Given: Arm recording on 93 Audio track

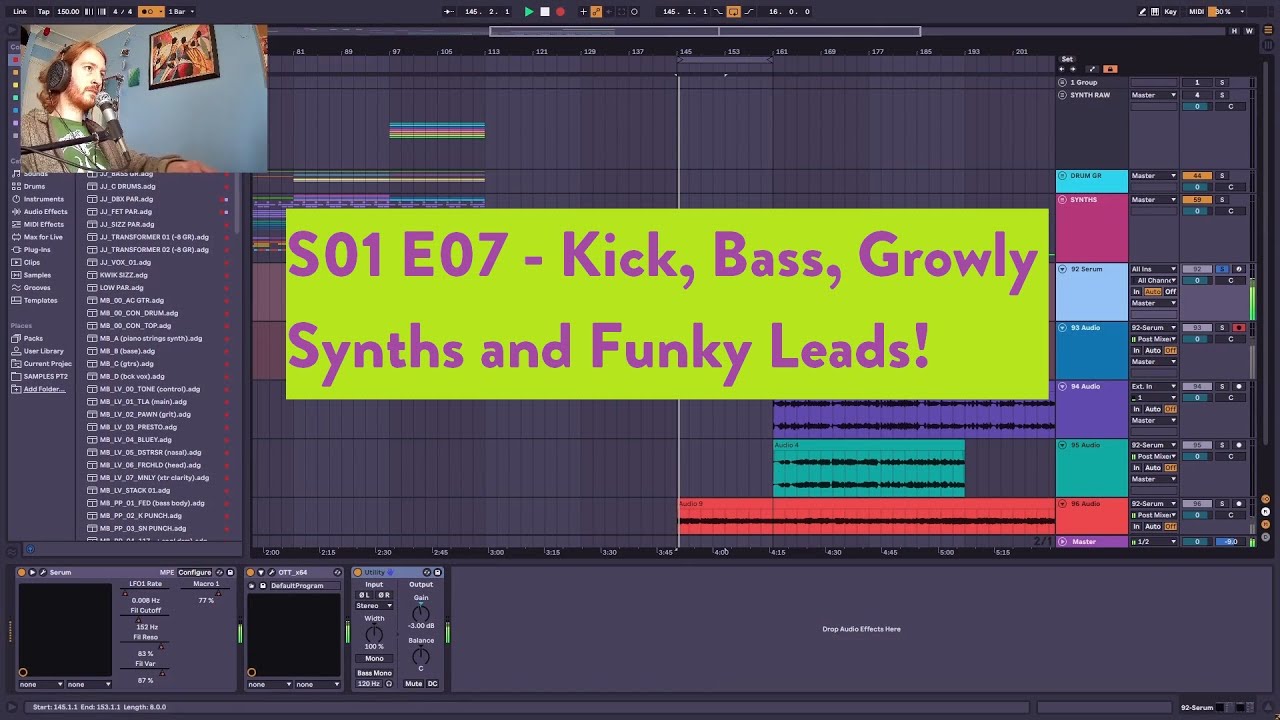Looking at the screenshot, I should click(x=1239, y=328).
